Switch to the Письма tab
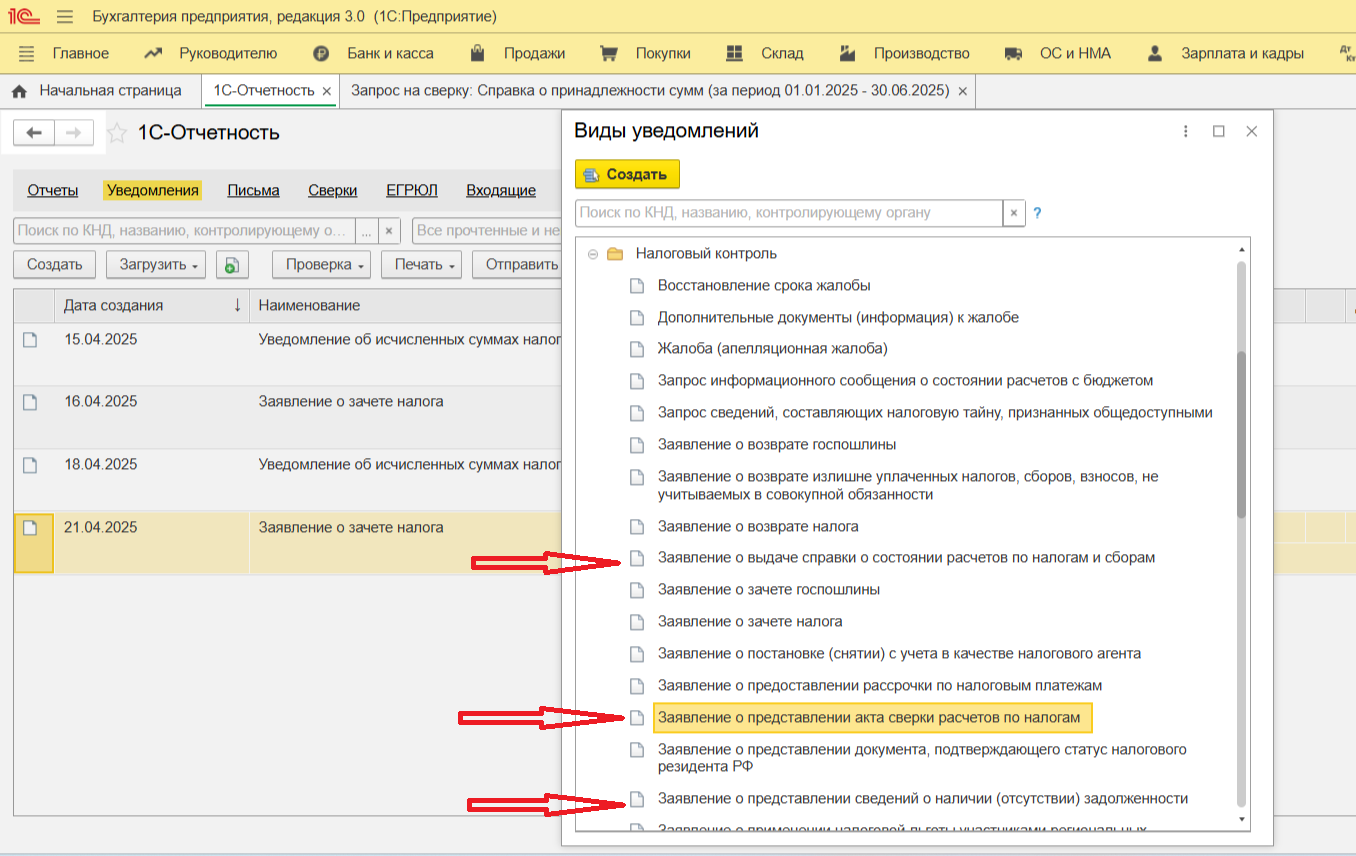 click(x=253, y=190)
